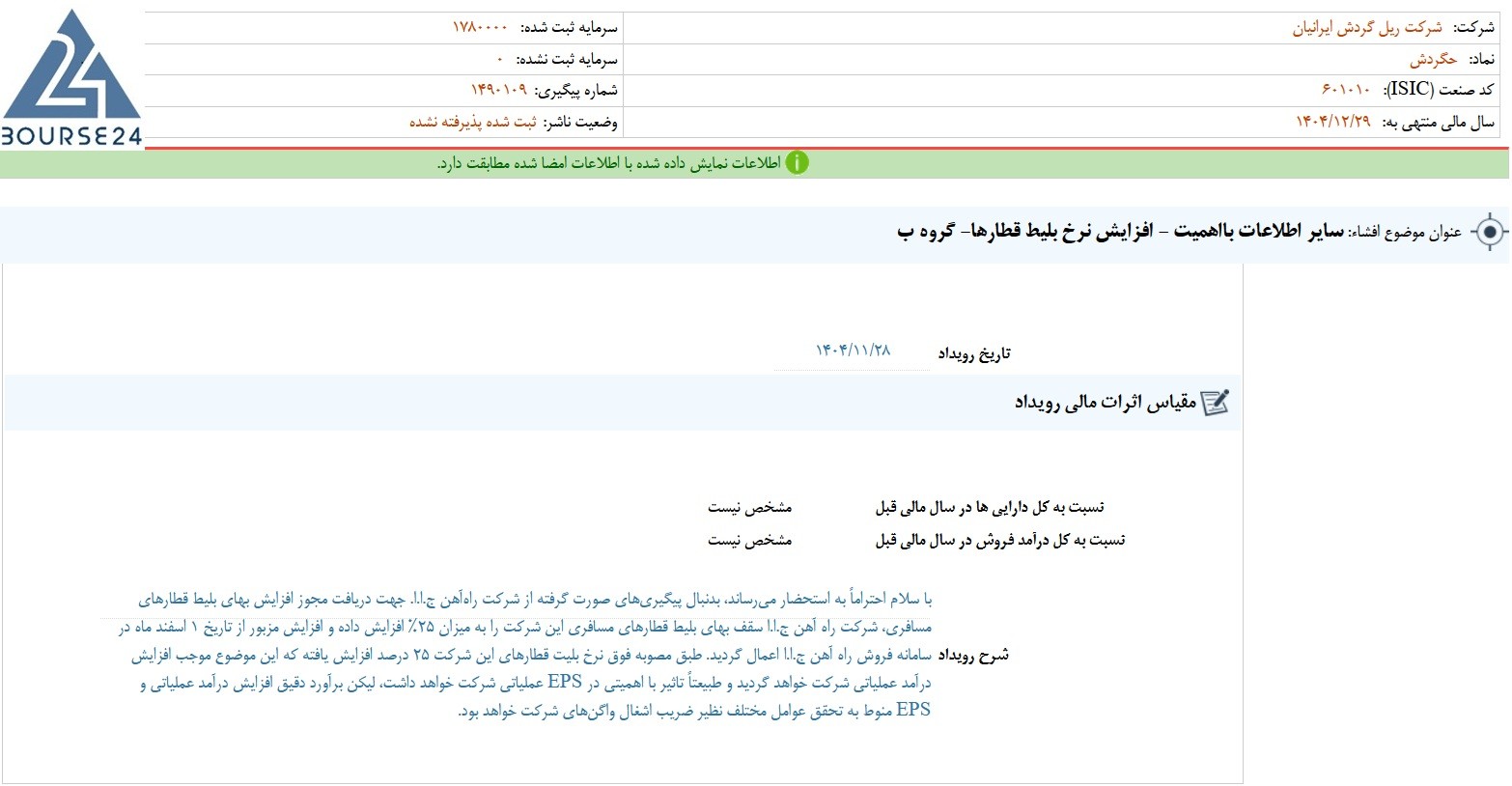Click fiscal year end date ۱۴۰۴/۱۲/۲۹
Image resolution: width=1512 pixels, height=786 pixels.
tap(1332, 122)
